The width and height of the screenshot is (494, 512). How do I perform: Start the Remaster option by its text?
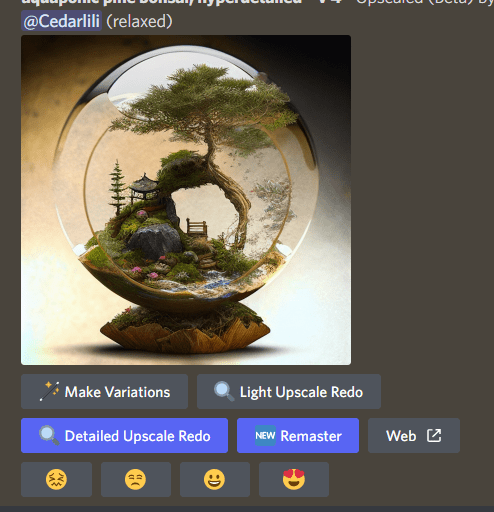tap(311, 436)
